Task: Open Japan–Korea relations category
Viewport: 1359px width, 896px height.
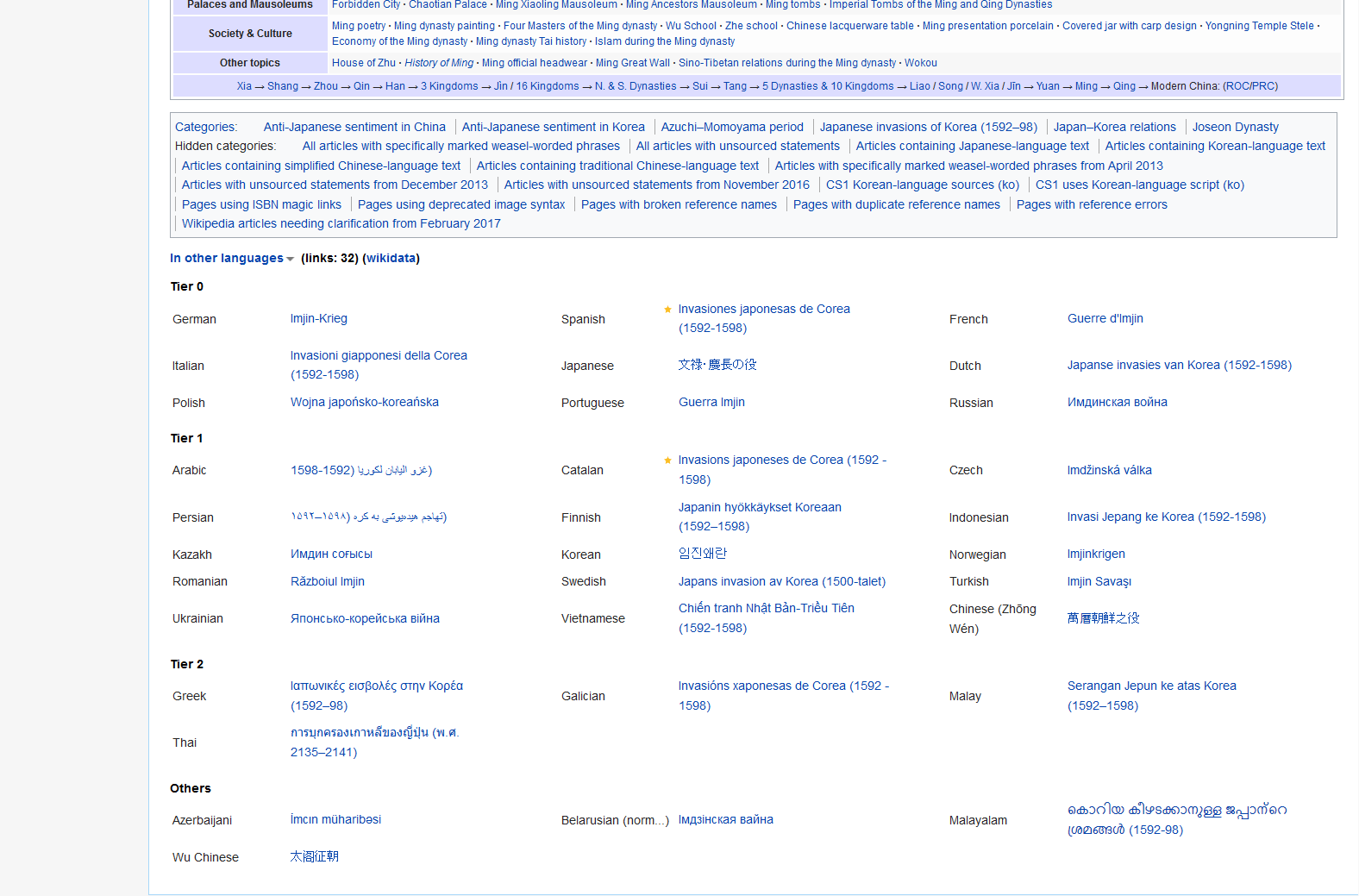Action: click(1115, 127)
